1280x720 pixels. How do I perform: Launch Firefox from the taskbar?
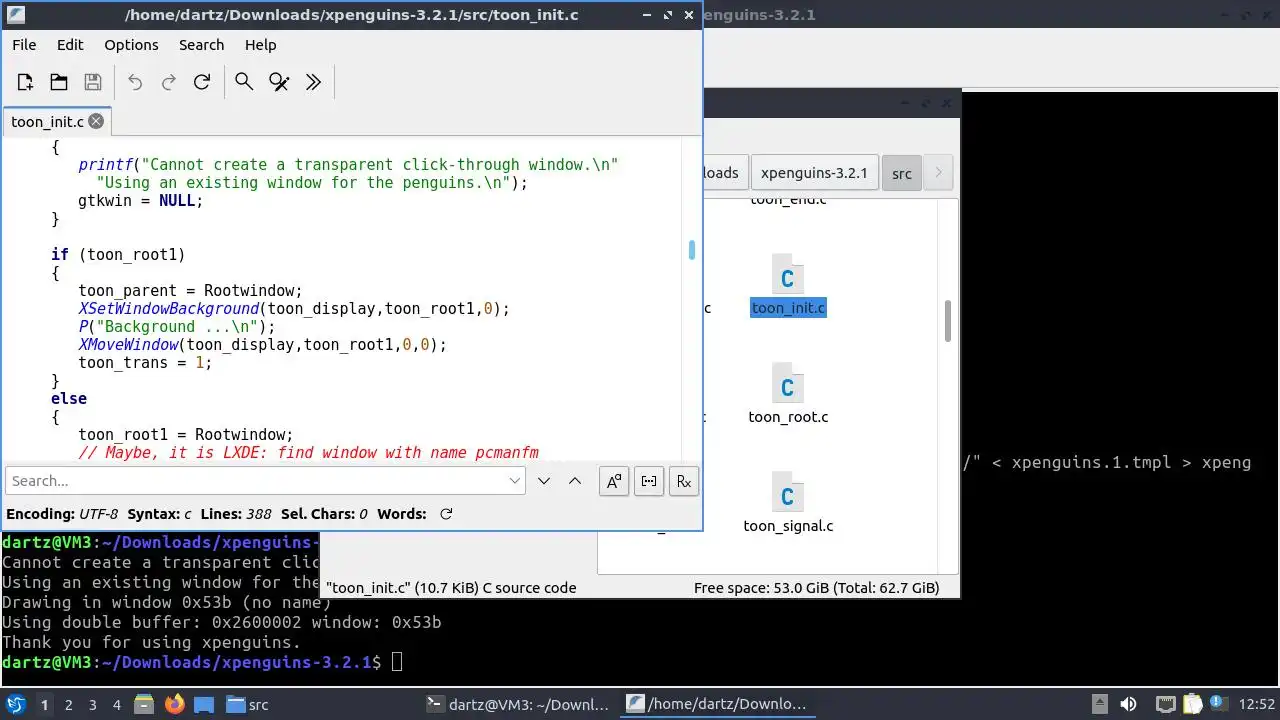[174, 705]
